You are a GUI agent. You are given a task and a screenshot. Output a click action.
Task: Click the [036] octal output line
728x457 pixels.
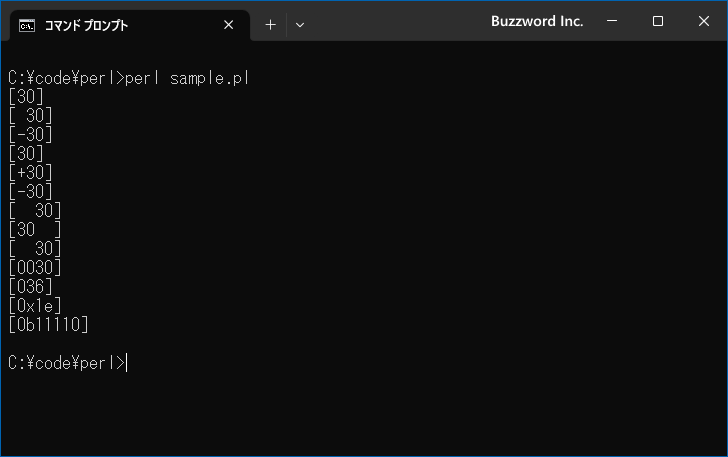(30, 287)
